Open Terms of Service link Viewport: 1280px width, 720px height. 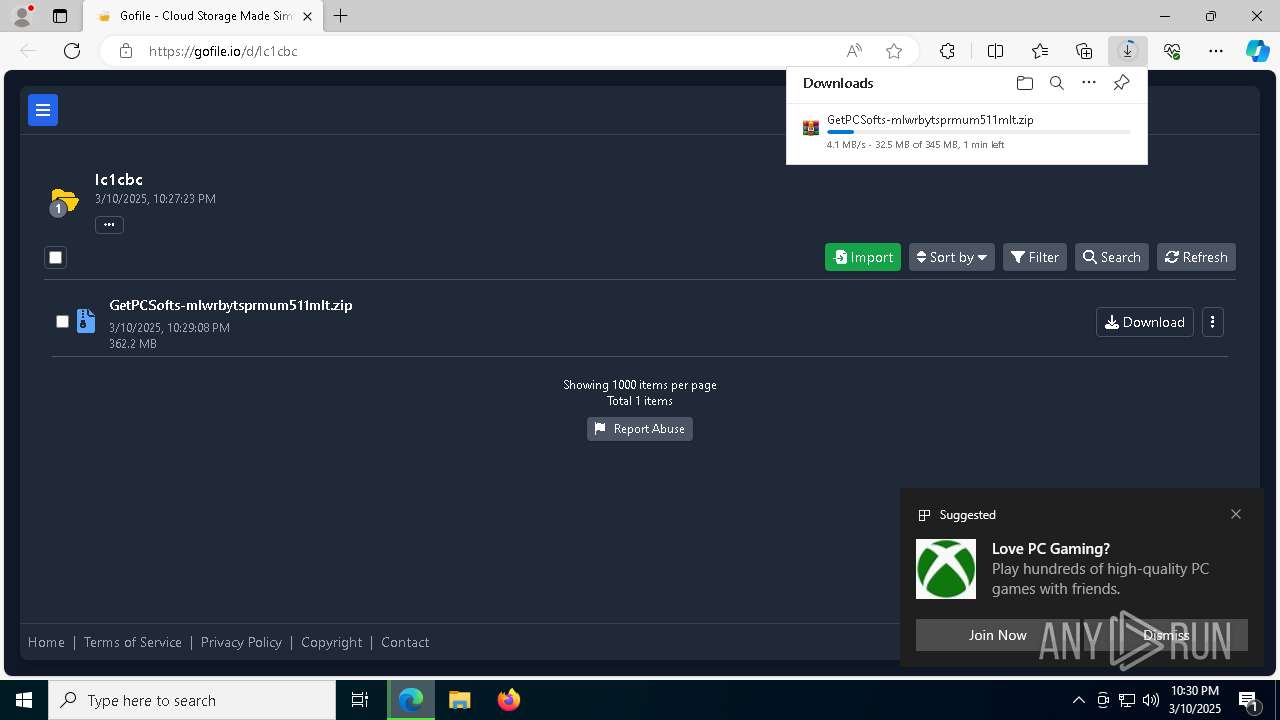pyautogui.click(x=133, y=642)
